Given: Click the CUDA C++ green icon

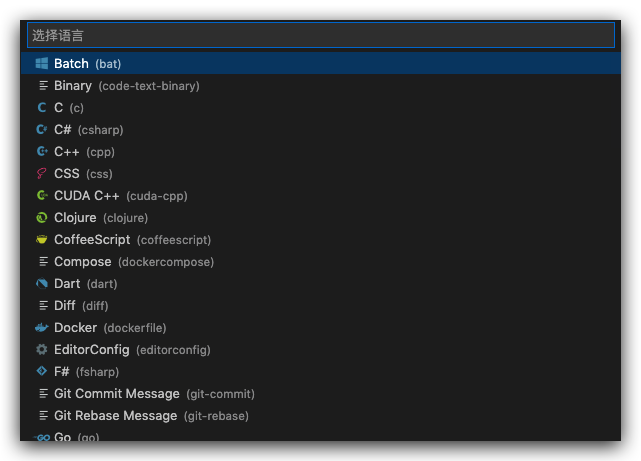Looking at the screenshot, I should point(42,195).
